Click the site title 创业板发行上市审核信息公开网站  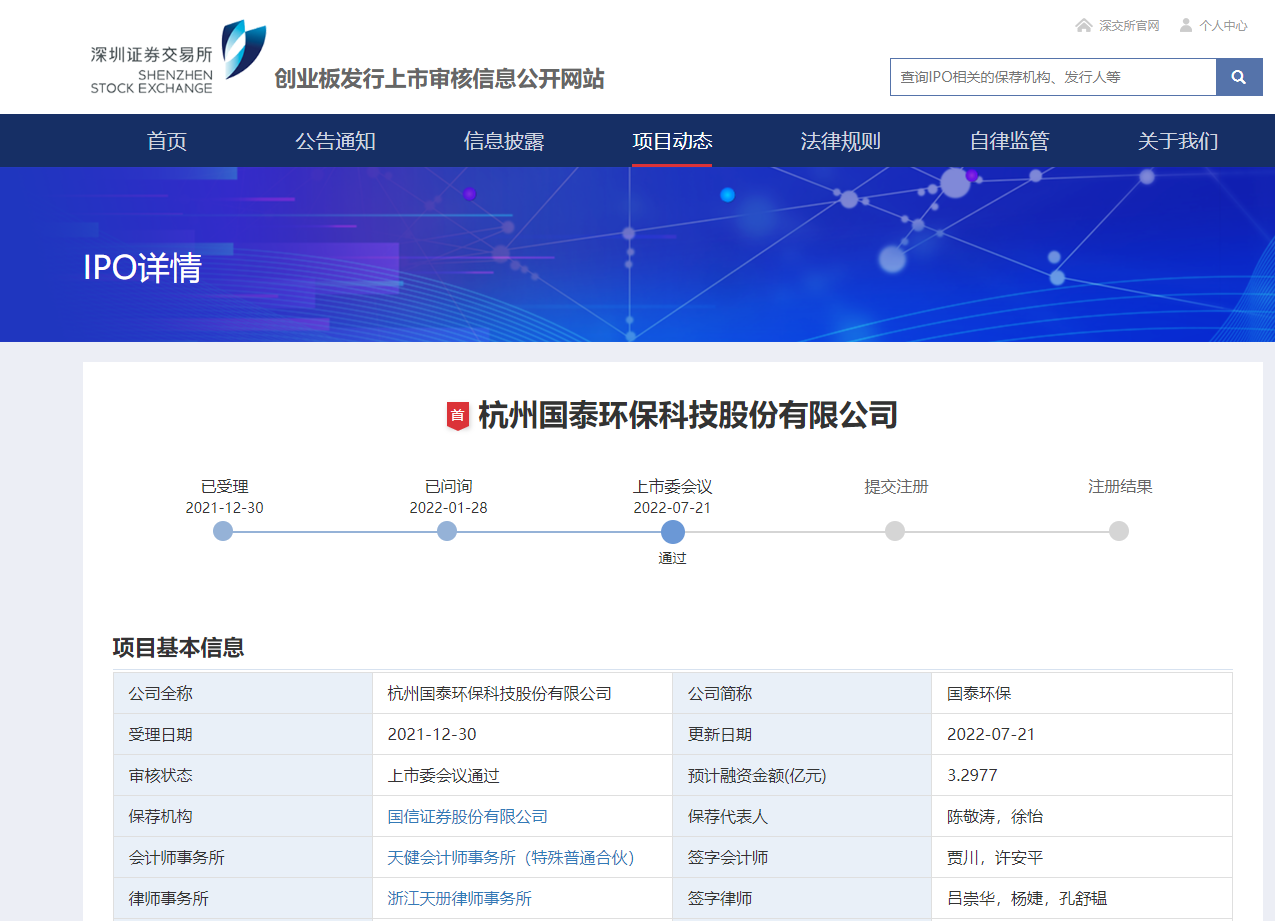point(440,78)
